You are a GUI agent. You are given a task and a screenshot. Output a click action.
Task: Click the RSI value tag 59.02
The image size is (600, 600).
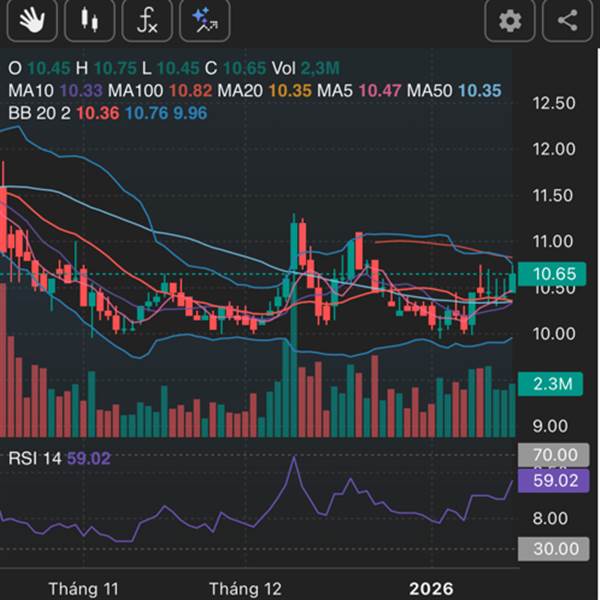553,481
